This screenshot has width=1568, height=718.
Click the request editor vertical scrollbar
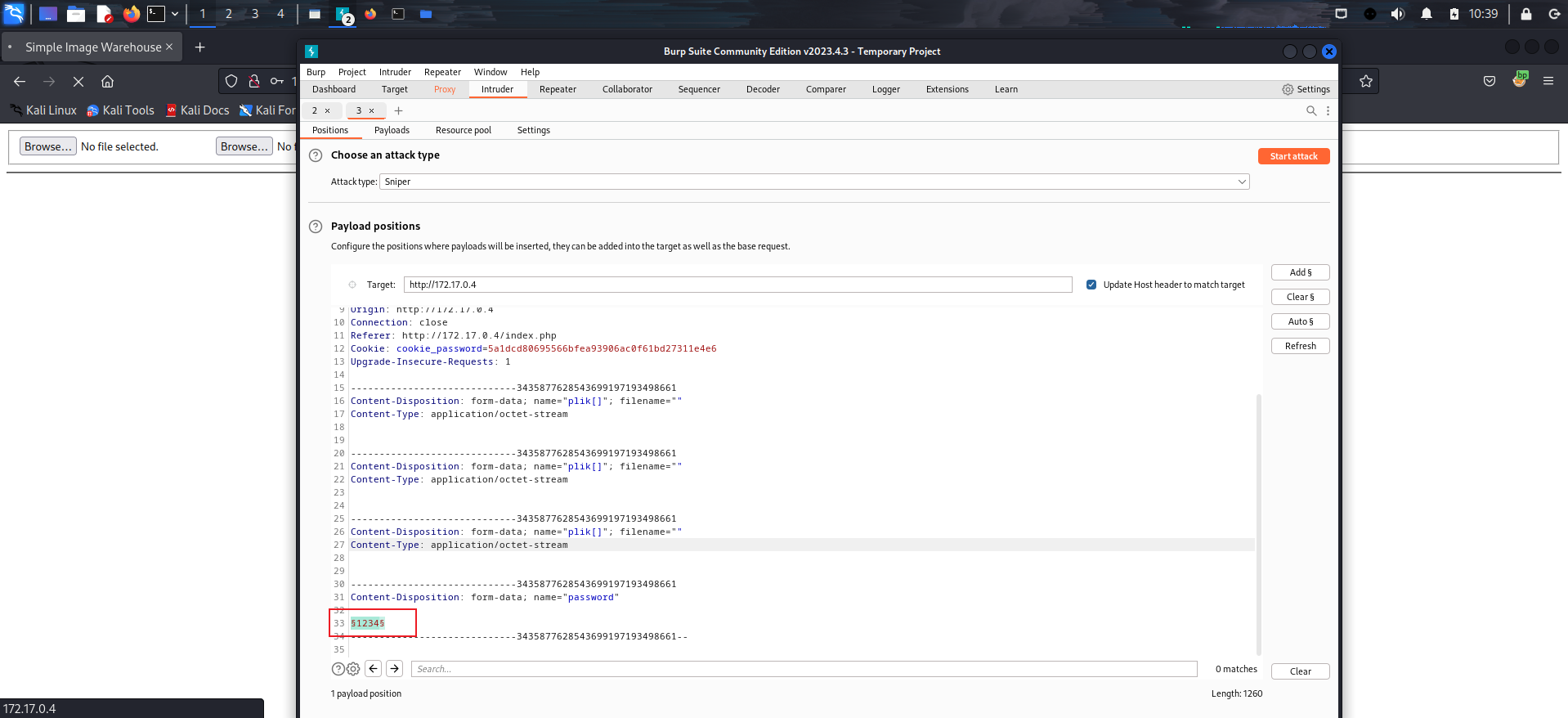click(1258, 523)
